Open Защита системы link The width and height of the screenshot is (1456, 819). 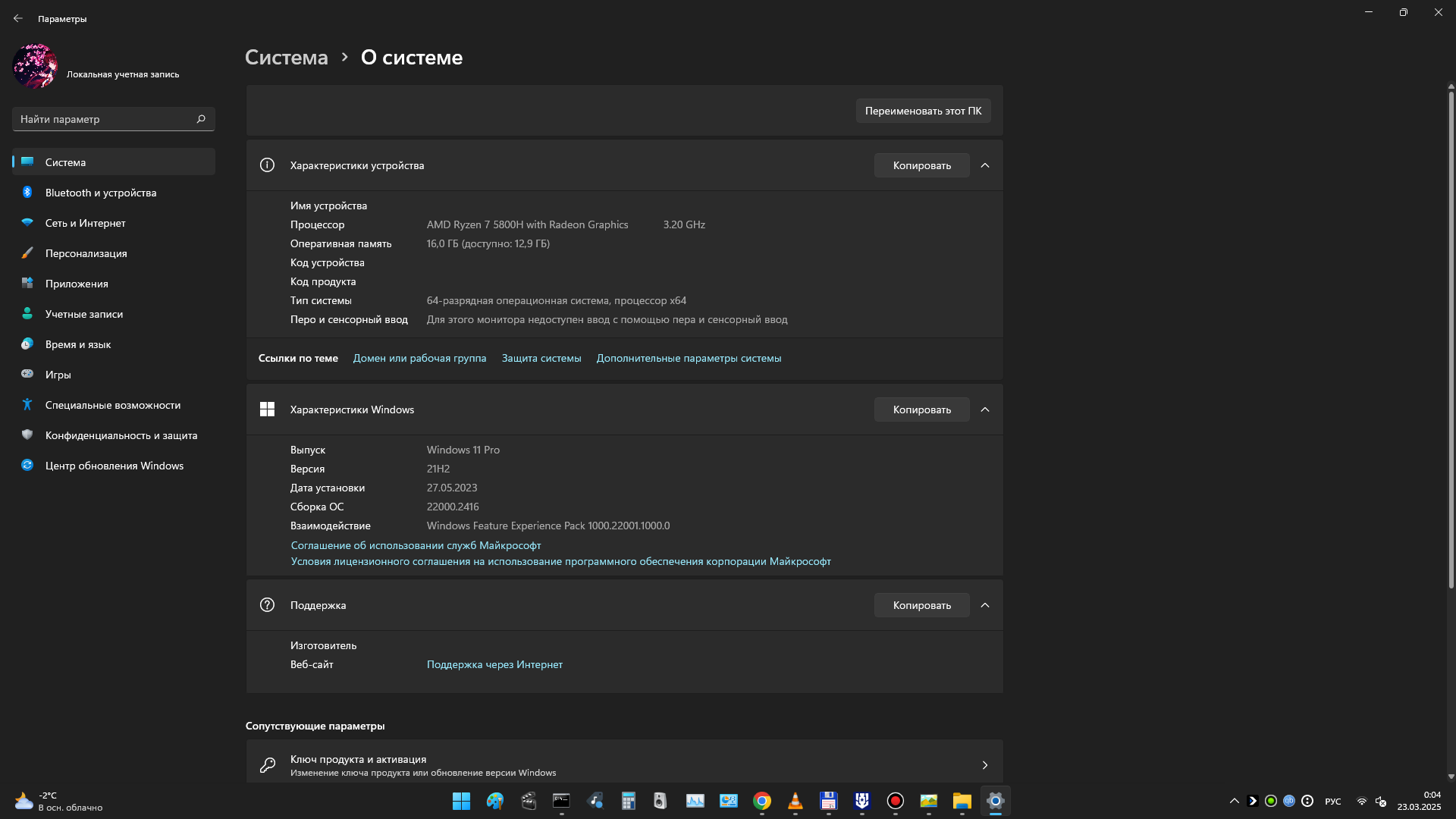pyautogui.click(x=541, y=358)
